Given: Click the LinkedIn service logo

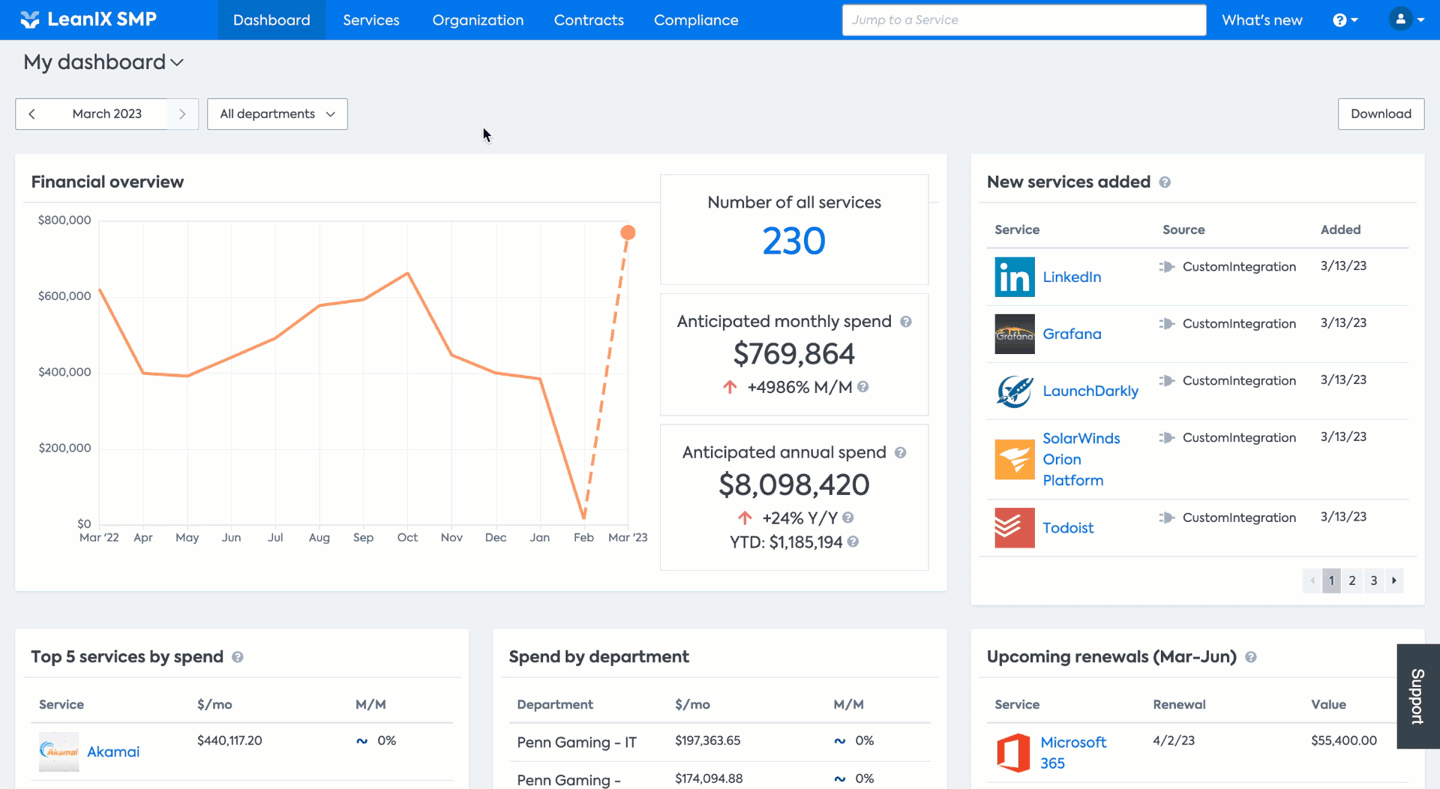Looking at the screenshot, I should tap(1014, 277).
